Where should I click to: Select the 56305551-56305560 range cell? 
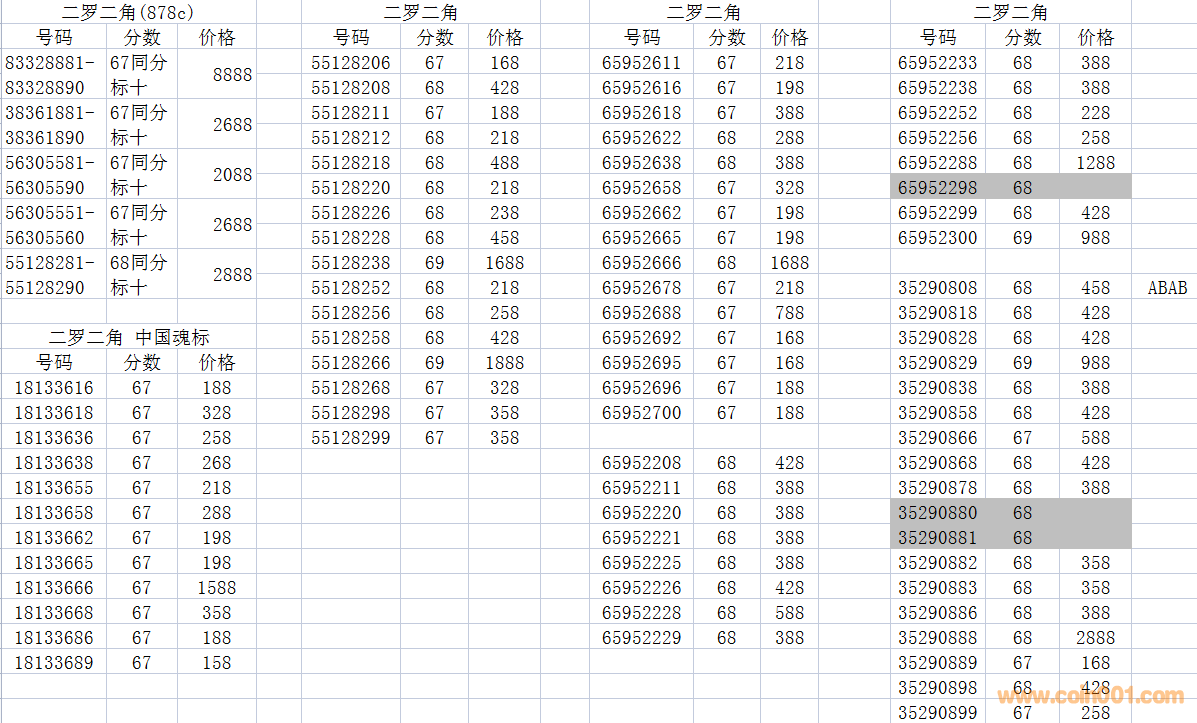coord(51,225)
